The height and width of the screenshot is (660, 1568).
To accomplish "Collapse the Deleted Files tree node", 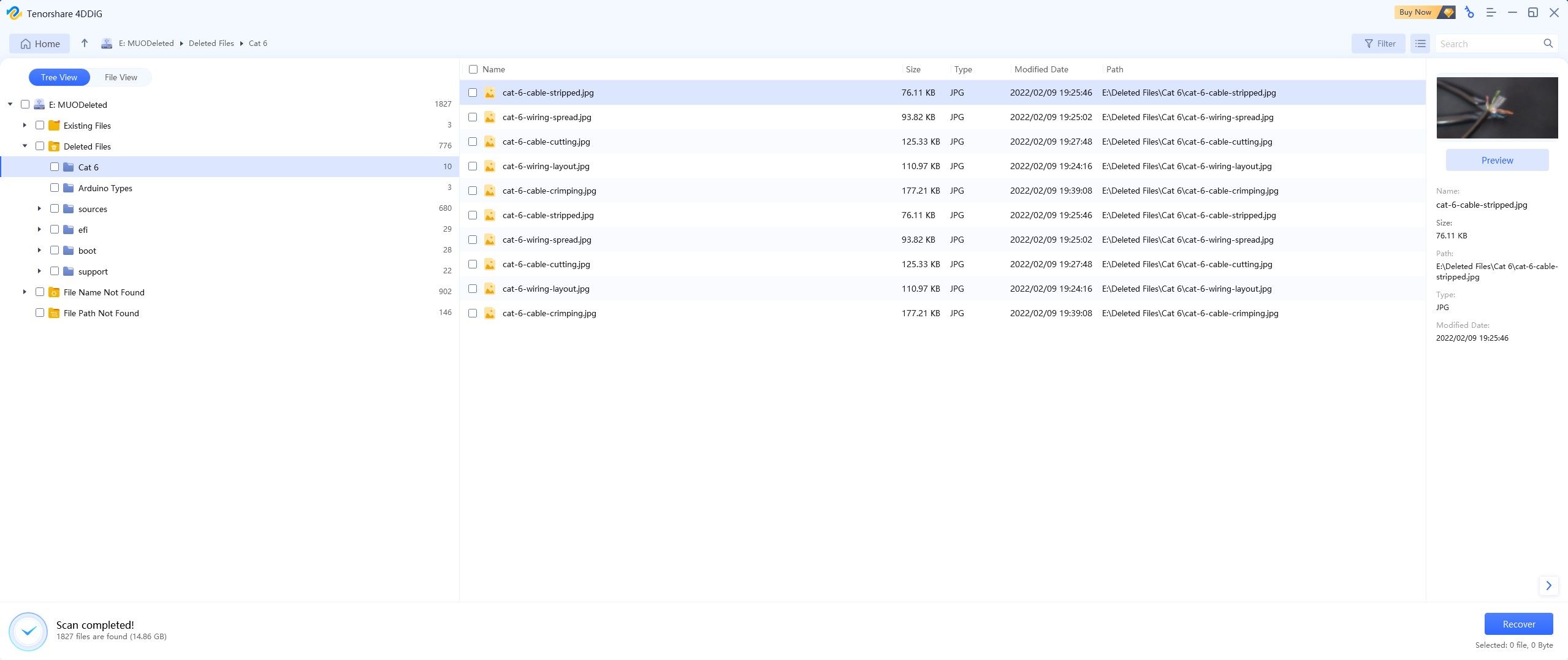I will tap(25, 146).
